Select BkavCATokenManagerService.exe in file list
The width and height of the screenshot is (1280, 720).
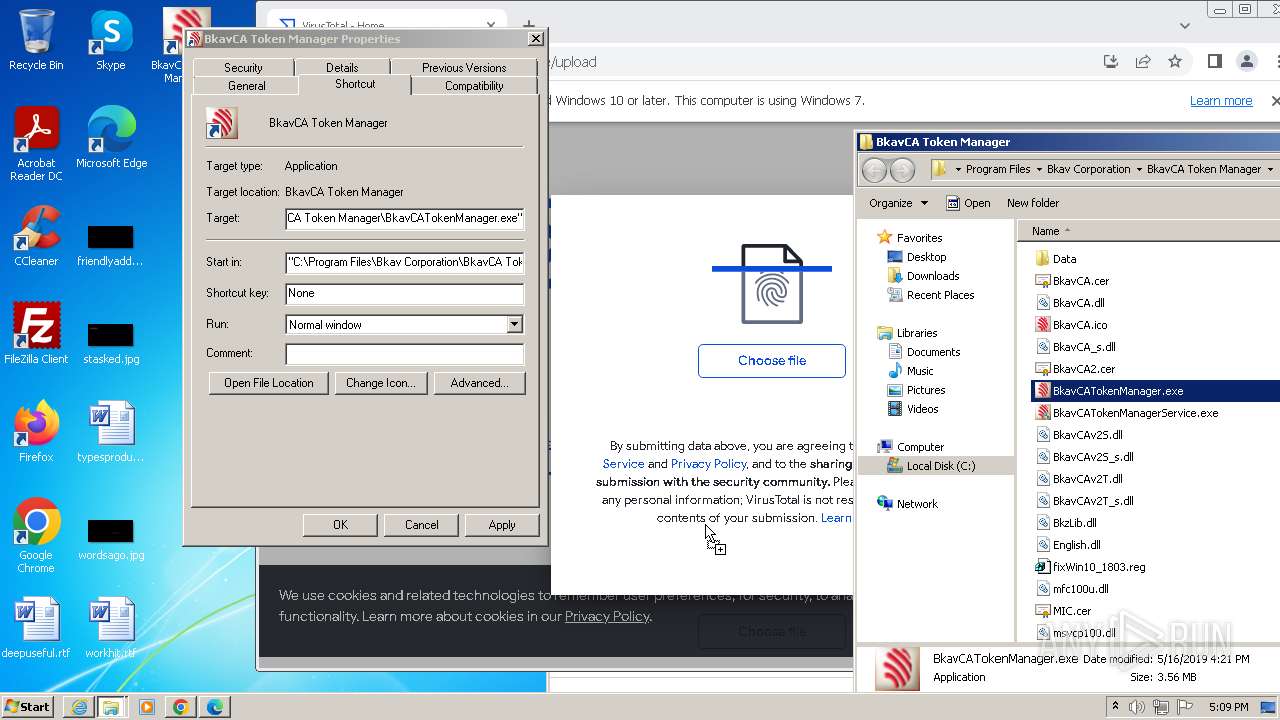(1135, 413)
